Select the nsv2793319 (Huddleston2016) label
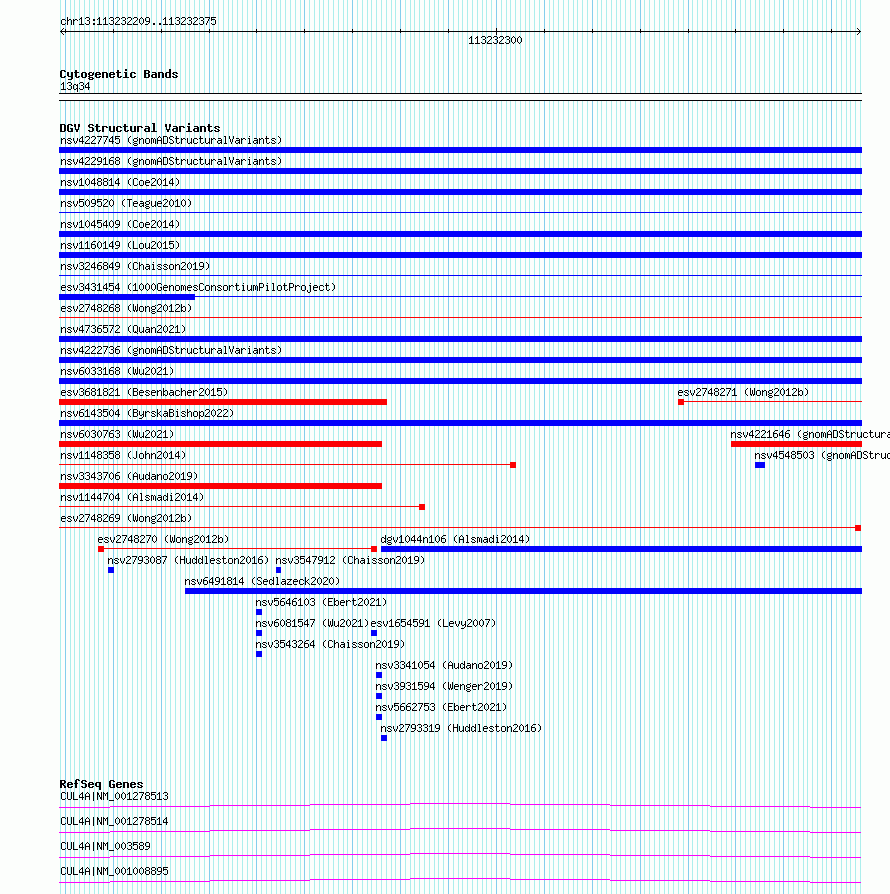The width and height of the screenshot is (890, 894). 461,729
